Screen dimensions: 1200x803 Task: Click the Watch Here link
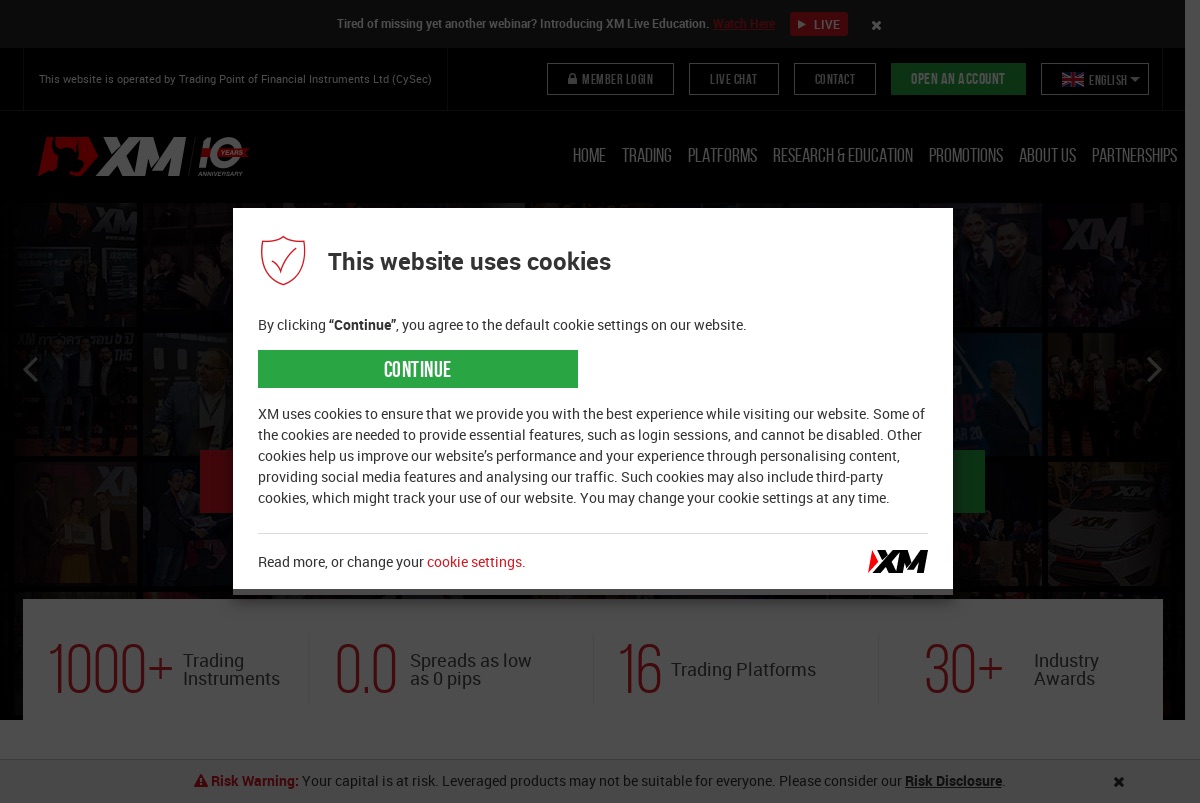[x=744, y=24]
